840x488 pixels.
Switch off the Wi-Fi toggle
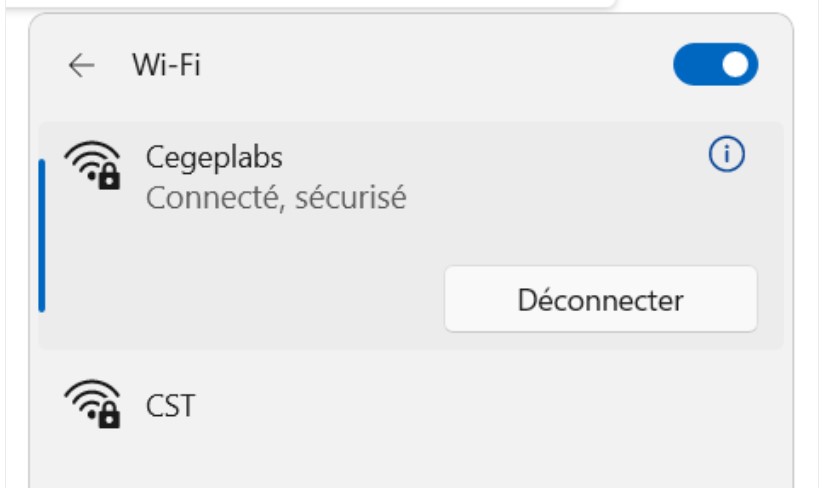[x=715, y=66]
